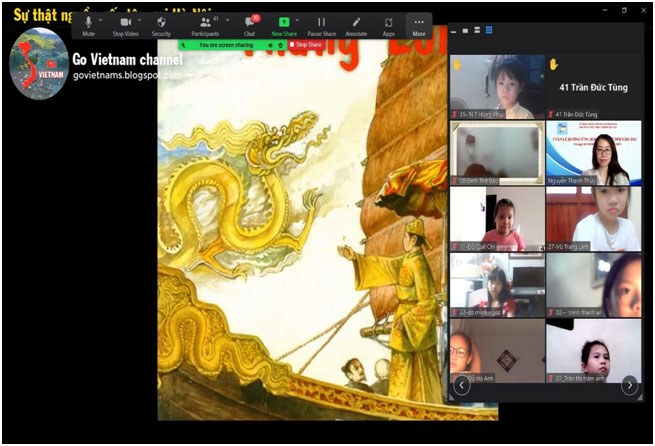
Task: Open audio options arrow beside Mute
Action: tap(101, 20)
